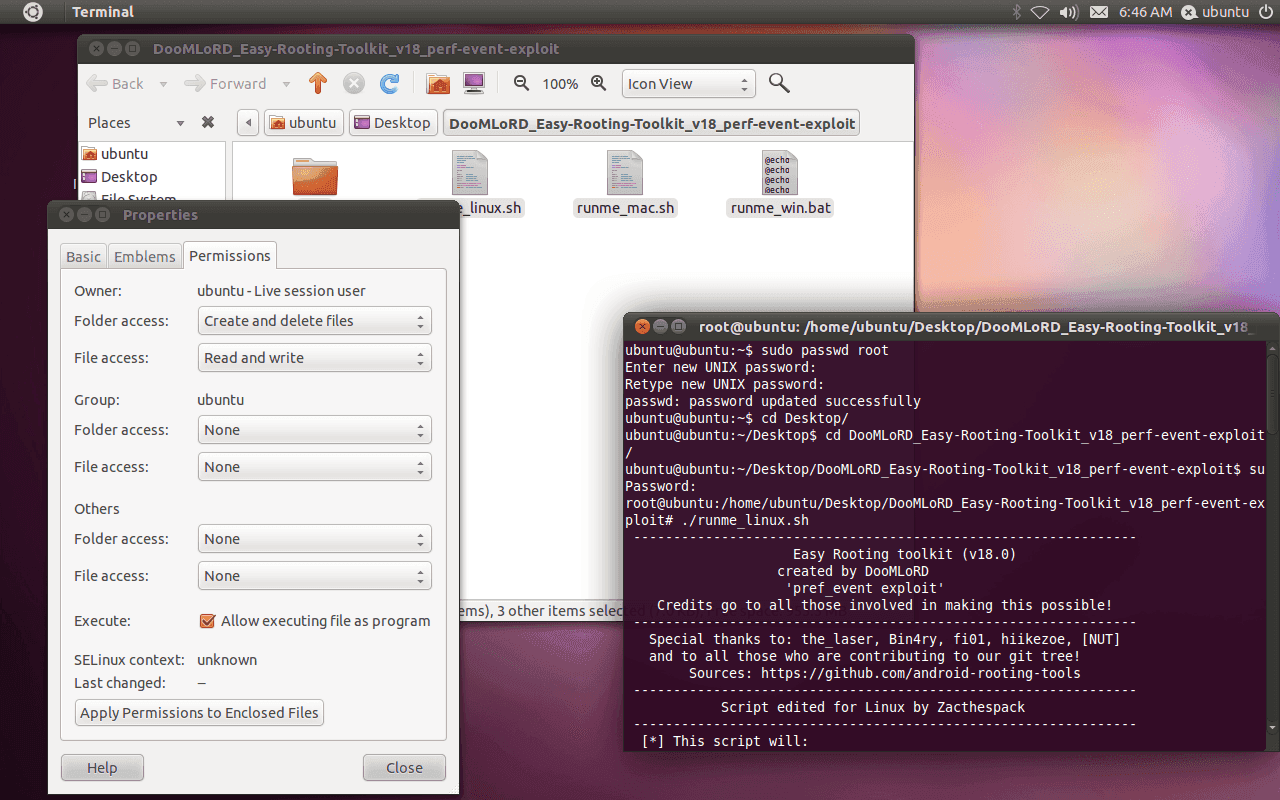Open the wireless network indicator
The width and height of the screenshot is (1280, 800).
(1040, 12)
